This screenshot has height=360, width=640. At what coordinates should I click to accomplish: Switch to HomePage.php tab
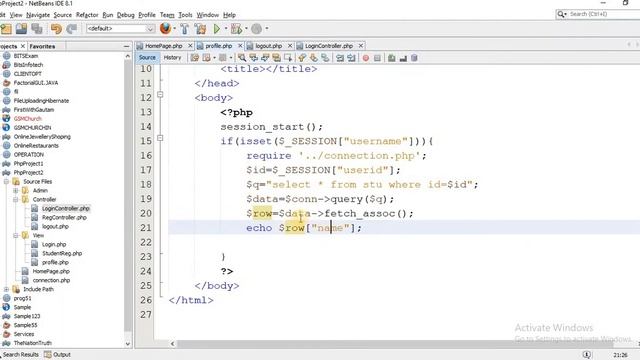pos(164,46)
